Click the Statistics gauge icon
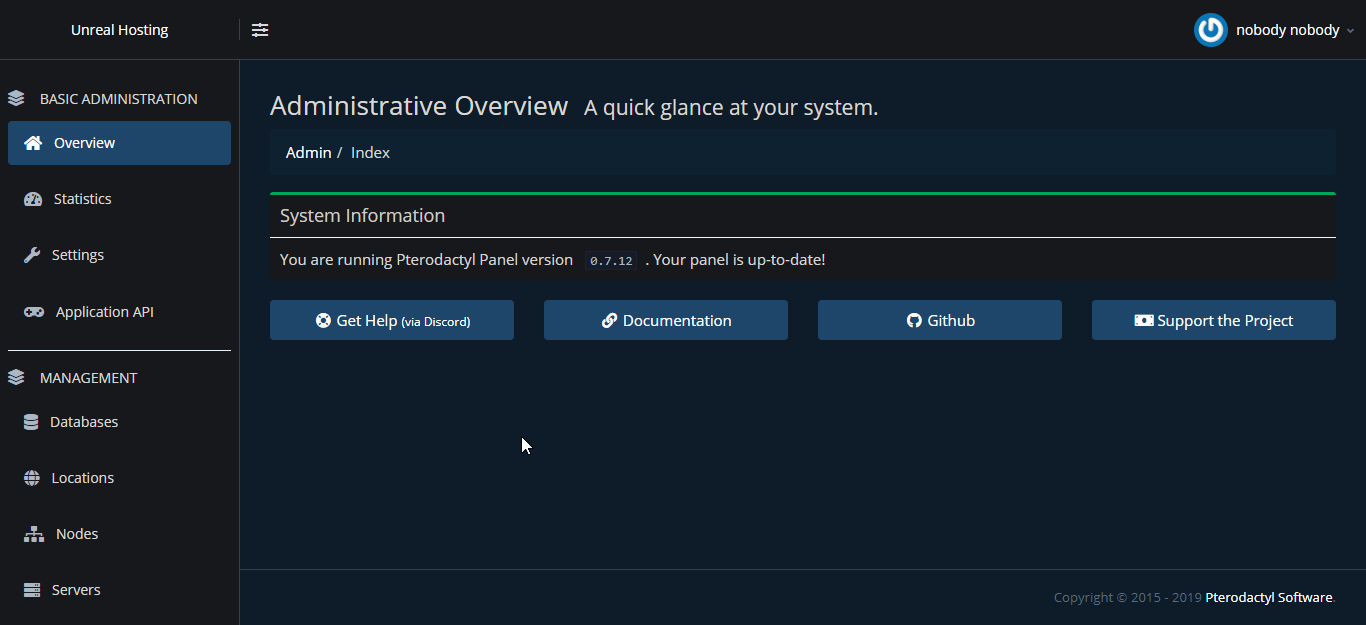 pyautogui.click(x=33, y=199)
